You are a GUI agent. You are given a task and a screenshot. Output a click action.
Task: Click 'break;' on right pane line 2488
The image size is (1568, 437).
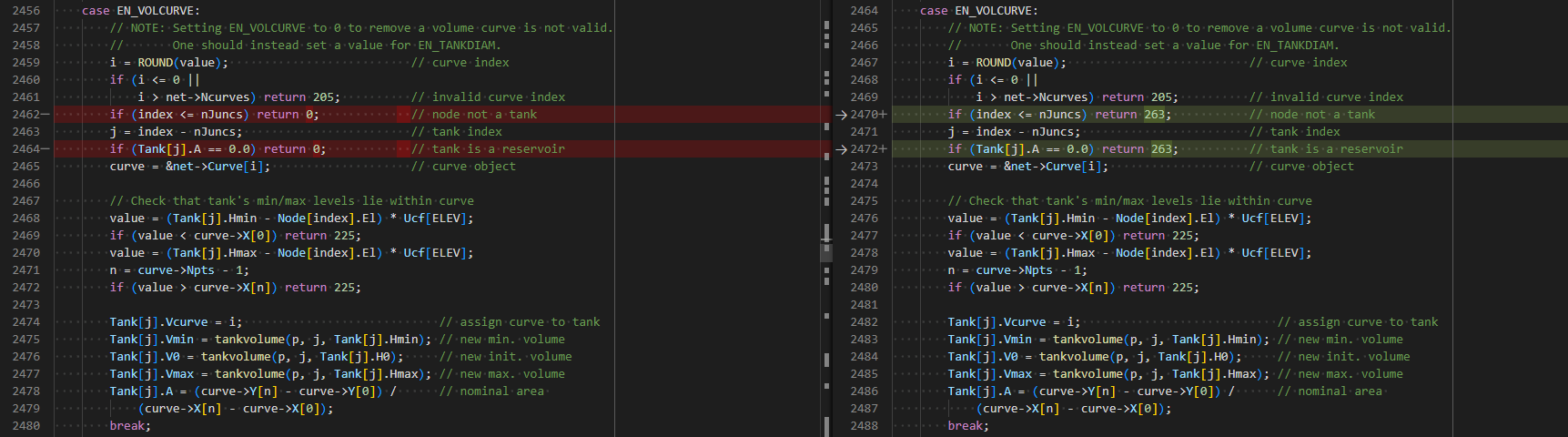[968, 426]
